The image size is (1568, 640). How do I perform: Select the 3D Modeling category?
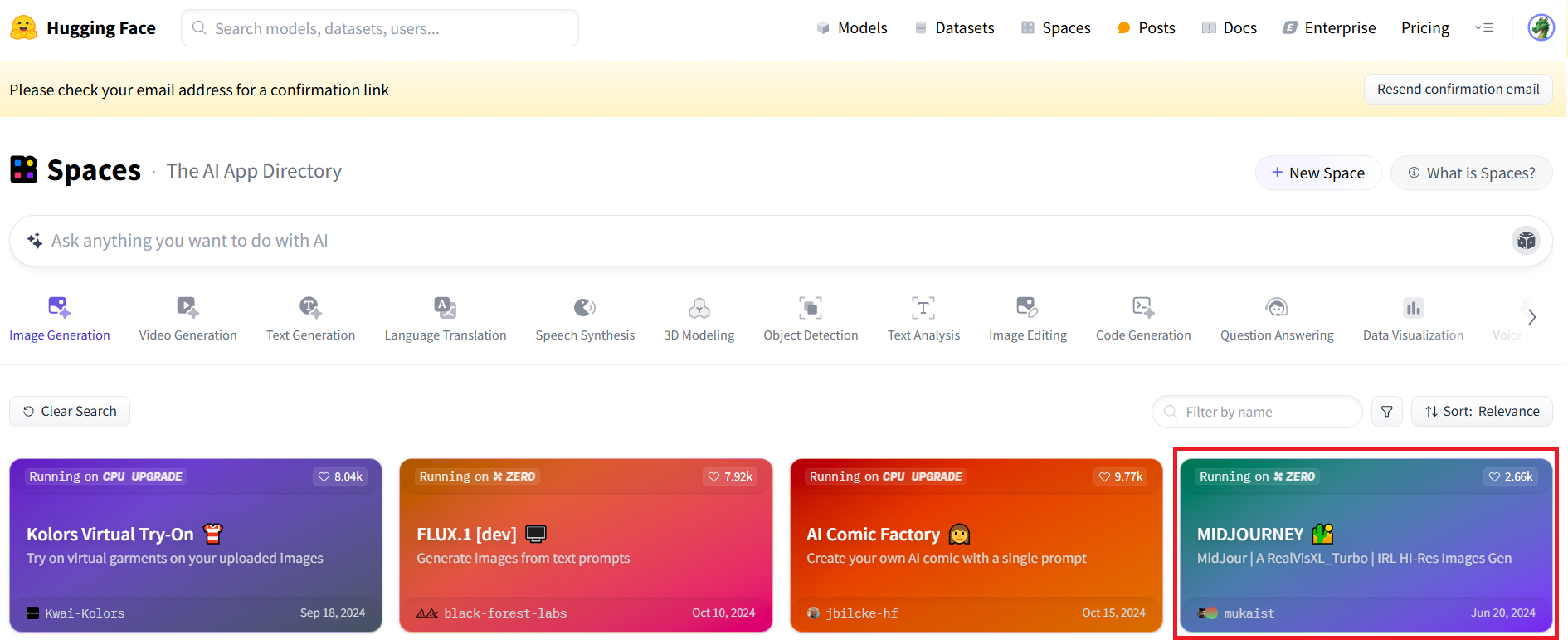[699, 319]
